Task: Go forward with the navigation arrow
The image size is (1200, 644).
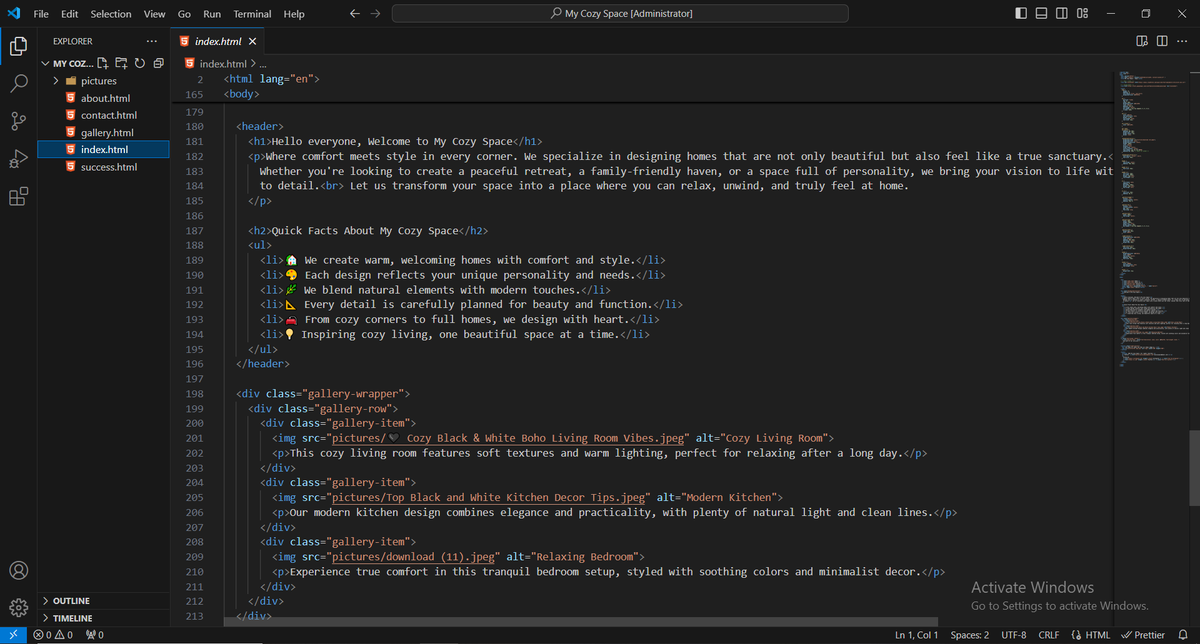Action: point(375,14)
